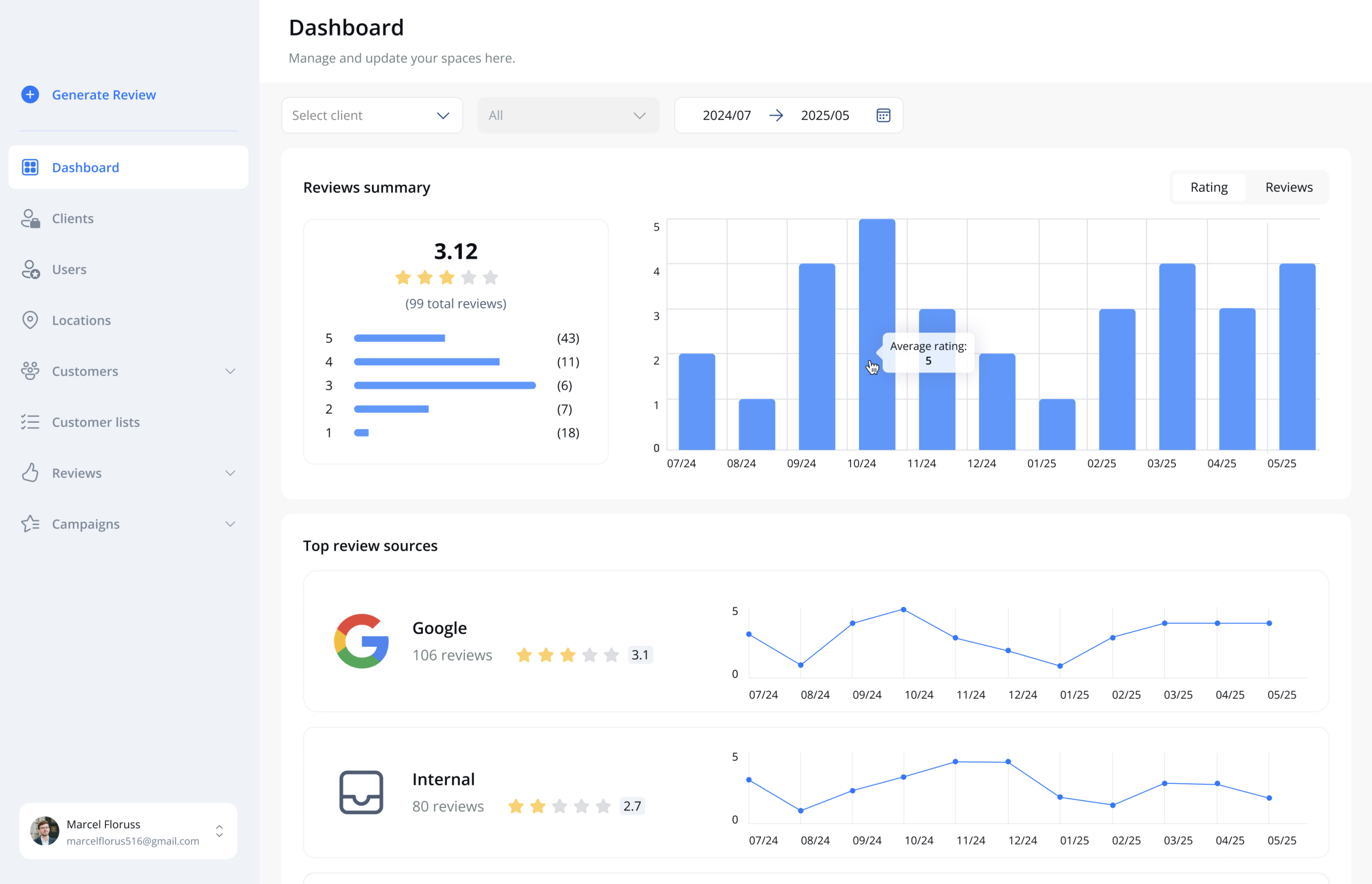Go to Dashboard in sidebar
Screen dimensions: 1372x884
[x=129, y=167]
